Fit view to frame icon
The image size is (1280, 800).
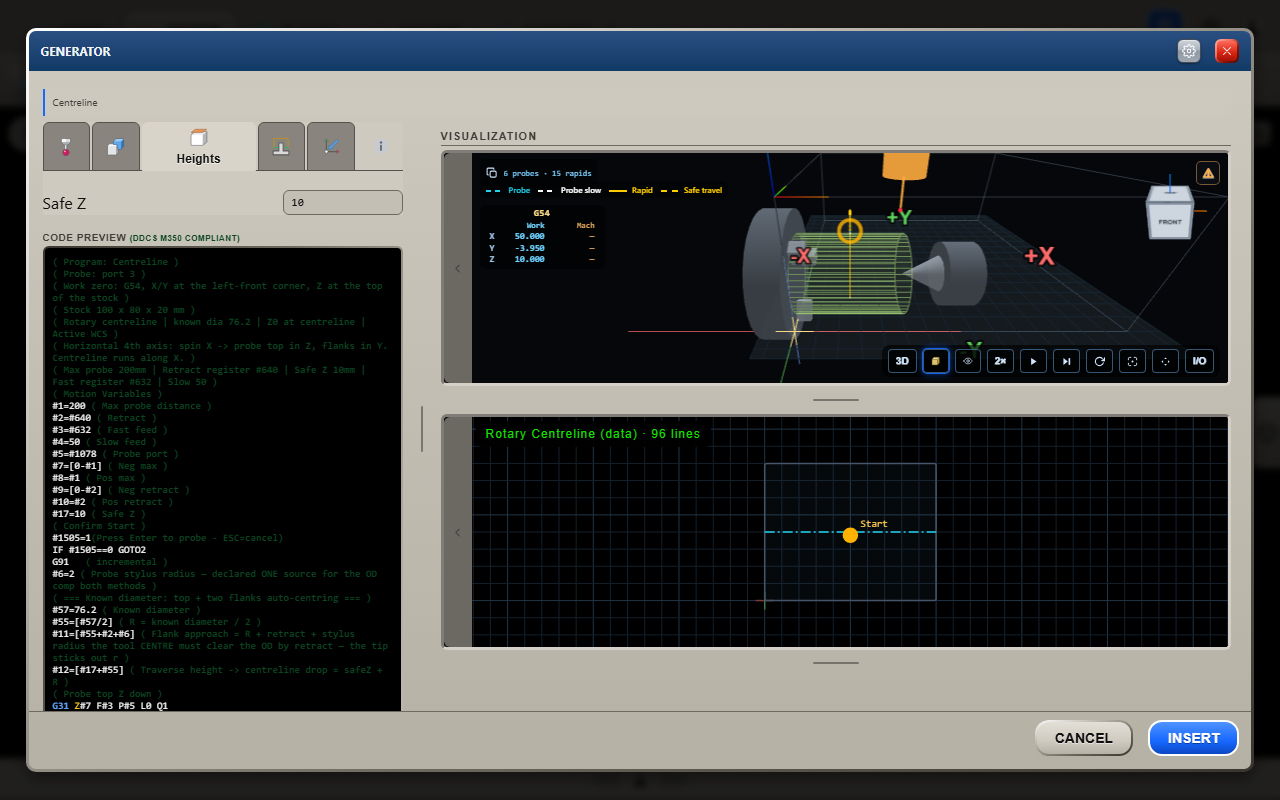[x=1132, y=361]
